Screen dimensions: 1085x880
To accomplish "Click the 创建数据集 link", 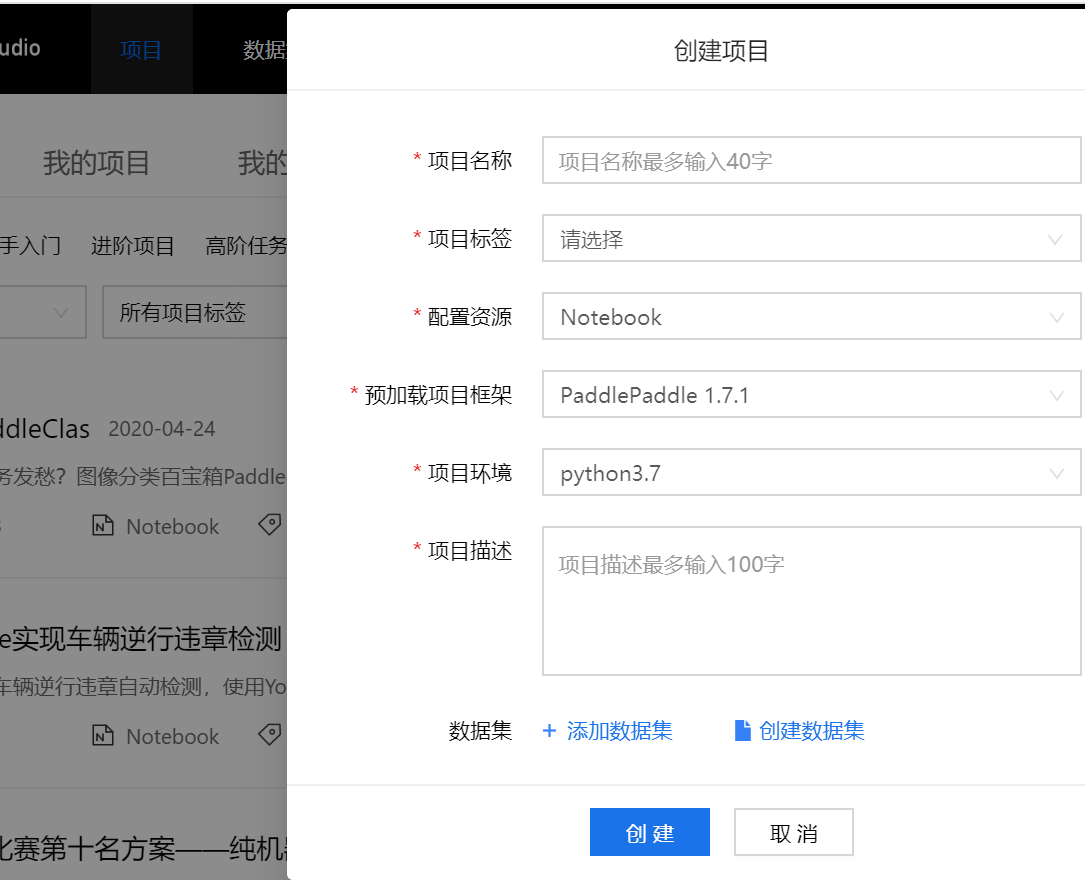I will click(x=810, y=731).
